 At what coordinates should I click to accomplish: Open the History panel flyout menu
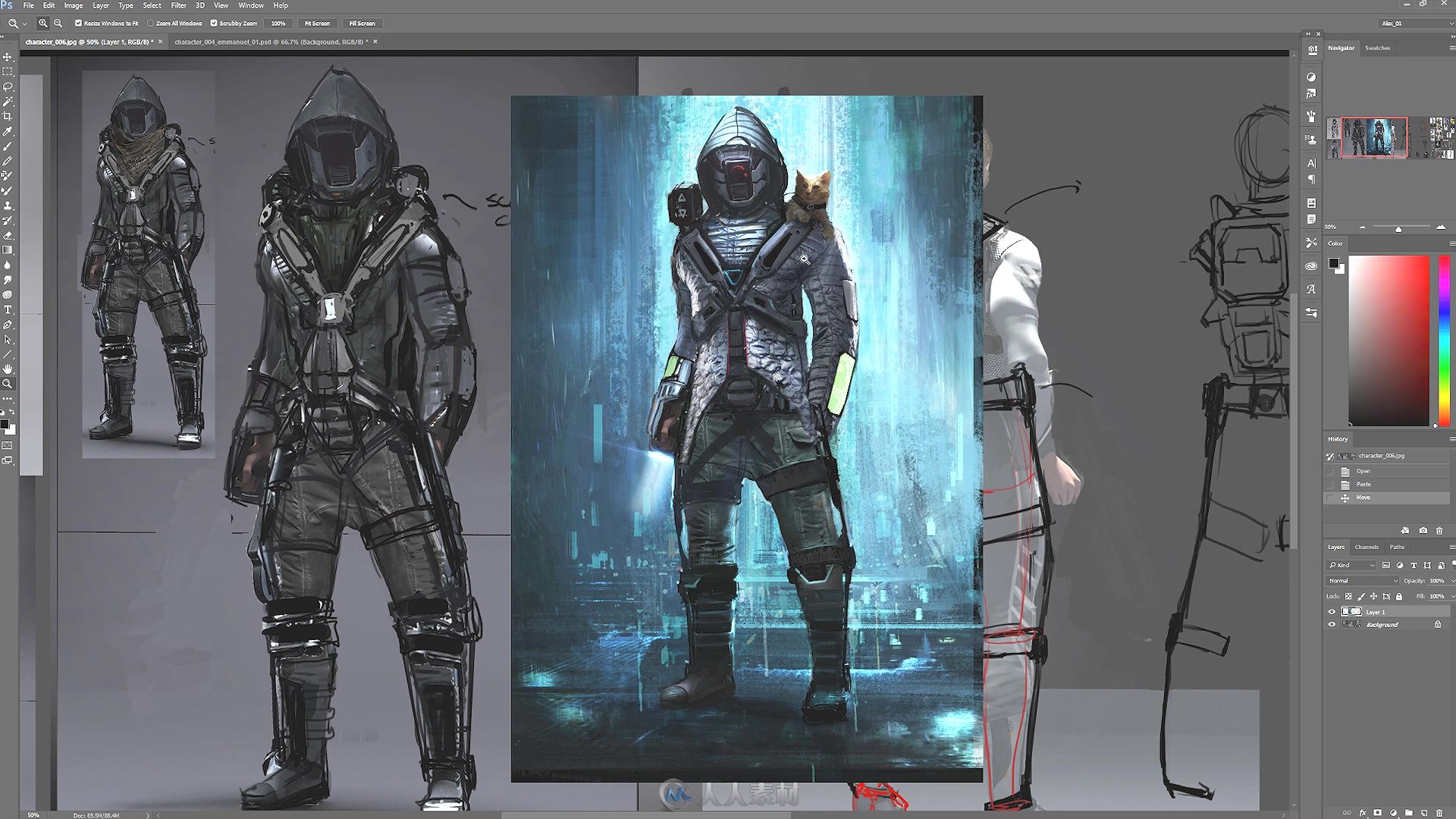[x=1452, y=438]
